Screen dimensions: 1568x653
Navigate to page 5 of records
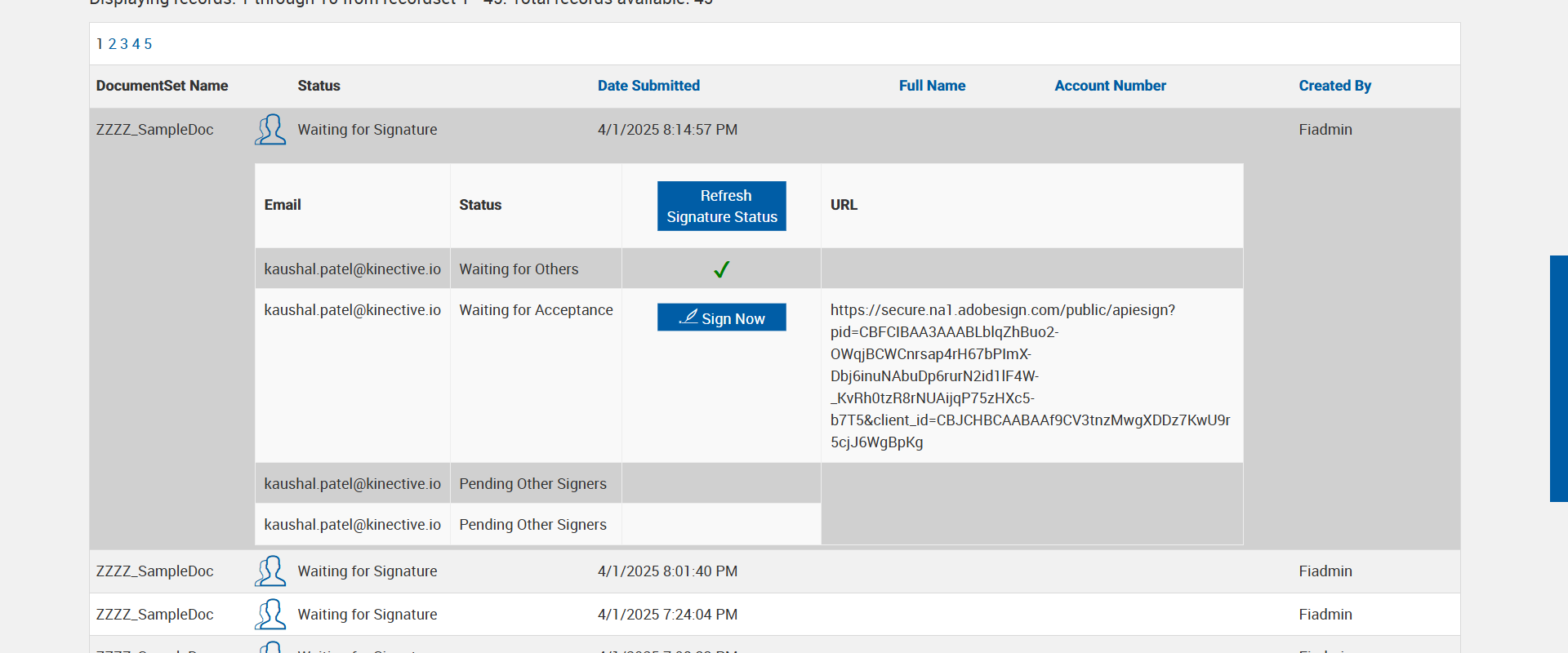click(148, 44)
